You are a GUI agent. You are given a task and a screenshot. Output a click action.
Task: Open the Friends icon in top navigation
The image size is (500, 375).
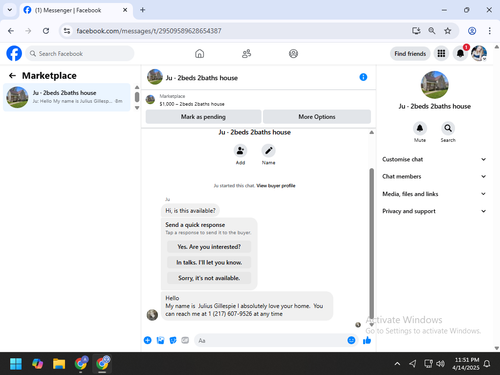(x=246, y=53)
